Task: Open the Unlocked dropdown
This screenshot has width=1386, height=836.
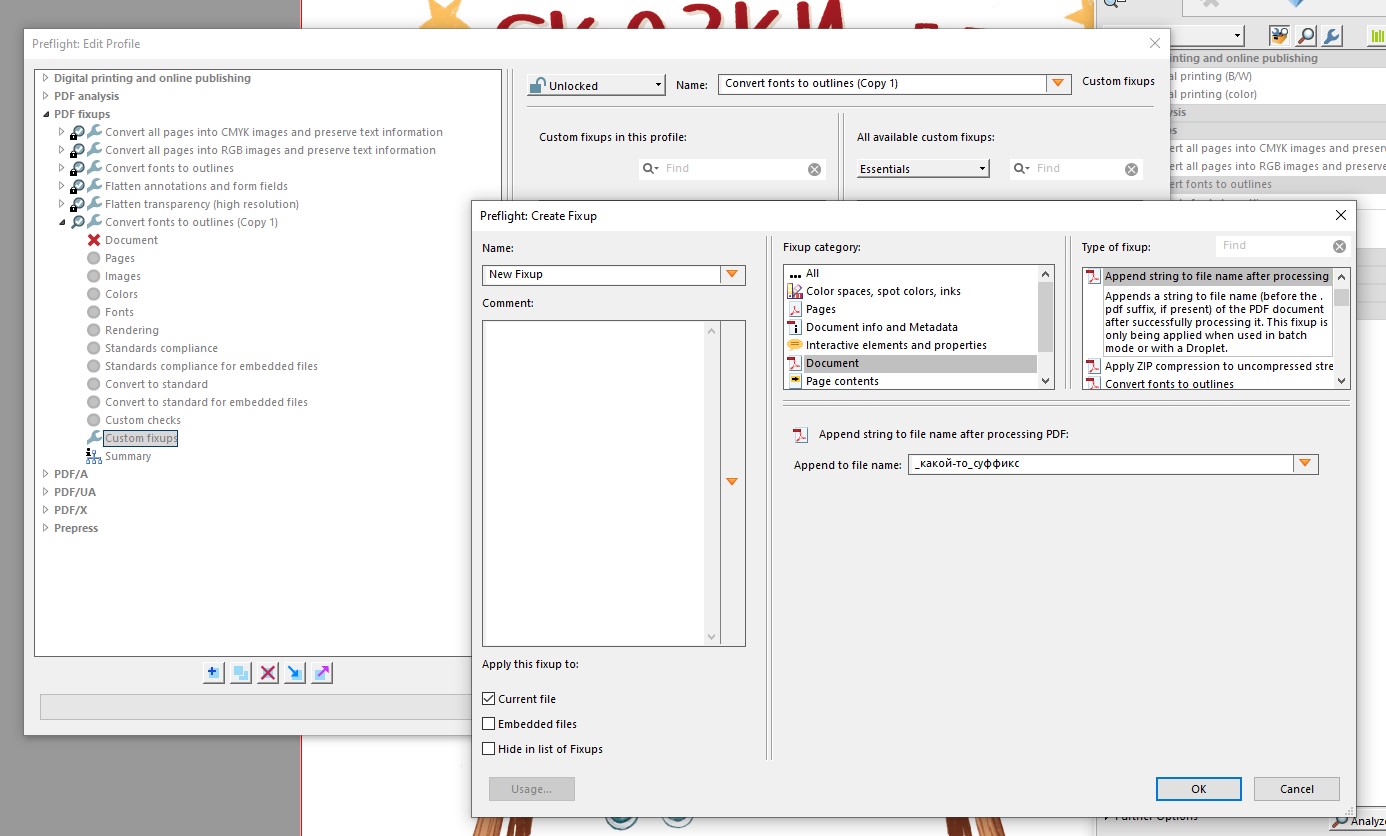Action: (596, 85)
